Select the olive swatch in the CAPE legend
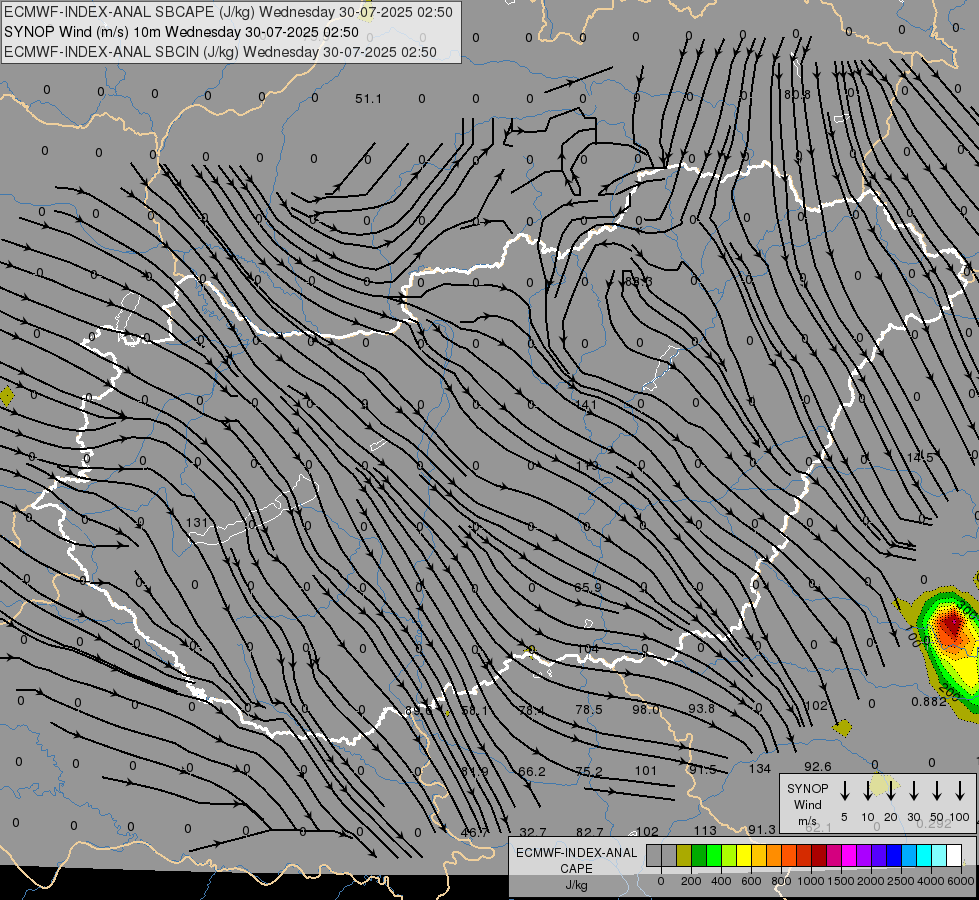 pyautogui.click(x=684, y=855)
